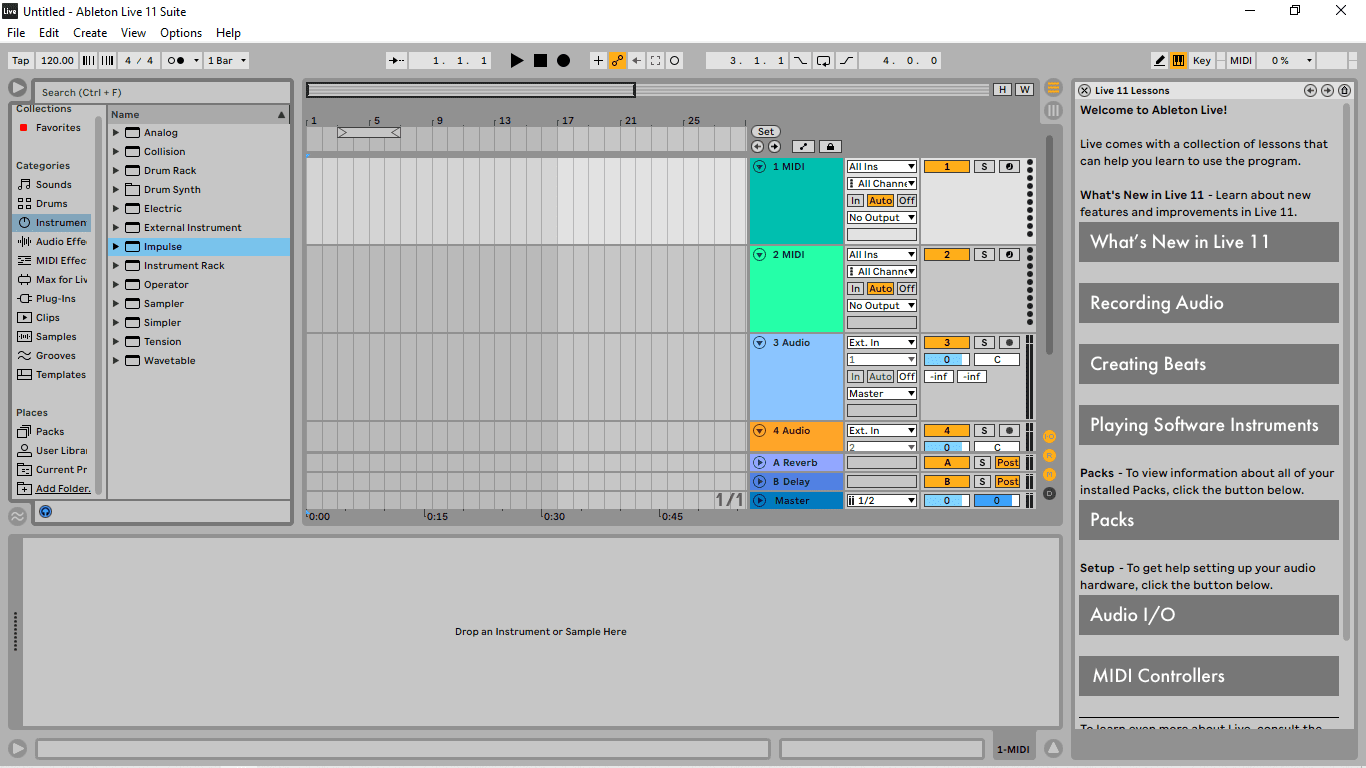This screenshot has width=1366, height=768.
Task: Toggle the metronome switch
Action: (x=176, y=61)
